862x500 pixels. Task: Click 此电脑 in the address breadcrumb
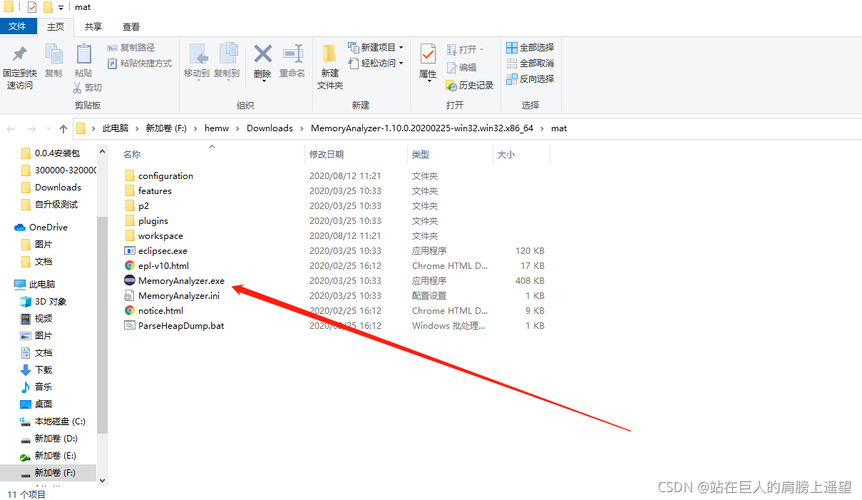(x=115, y=128)
